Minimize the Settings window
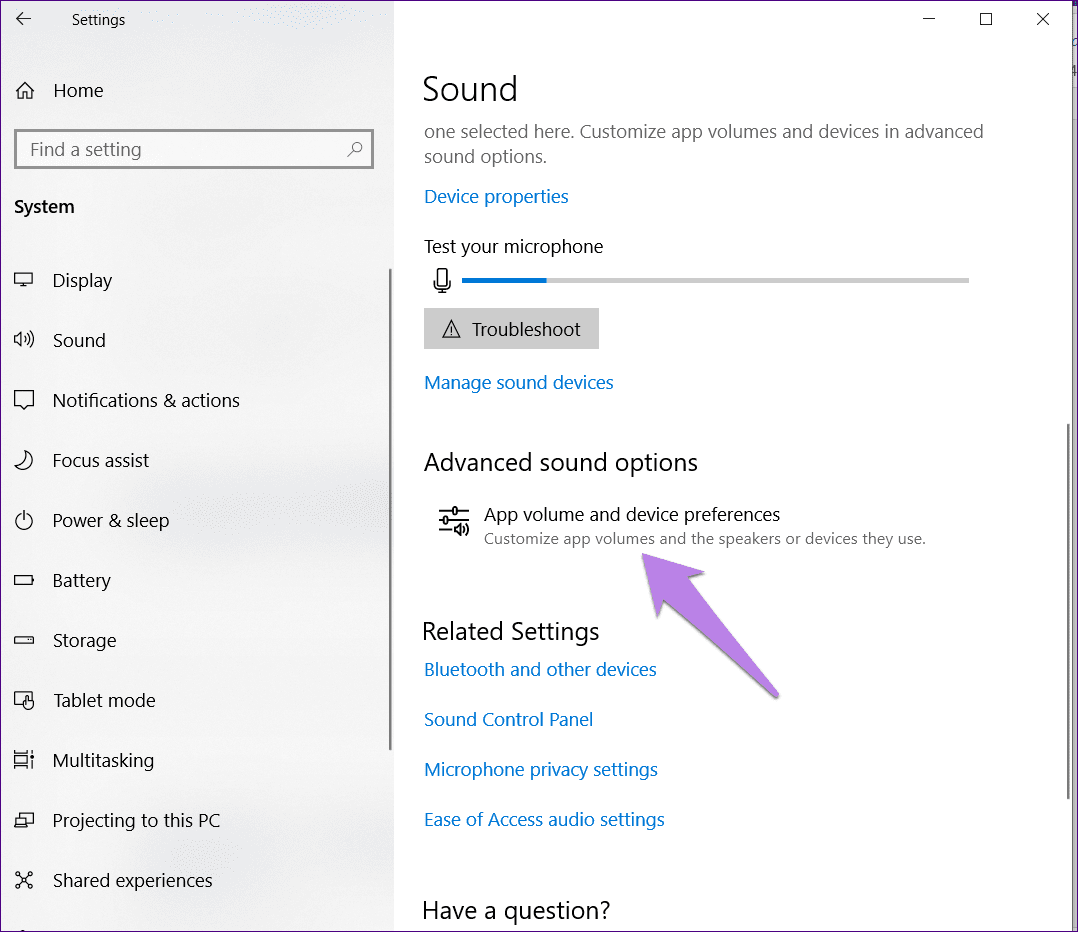This screenshot has height=932, width=1078. coord(929,19)
